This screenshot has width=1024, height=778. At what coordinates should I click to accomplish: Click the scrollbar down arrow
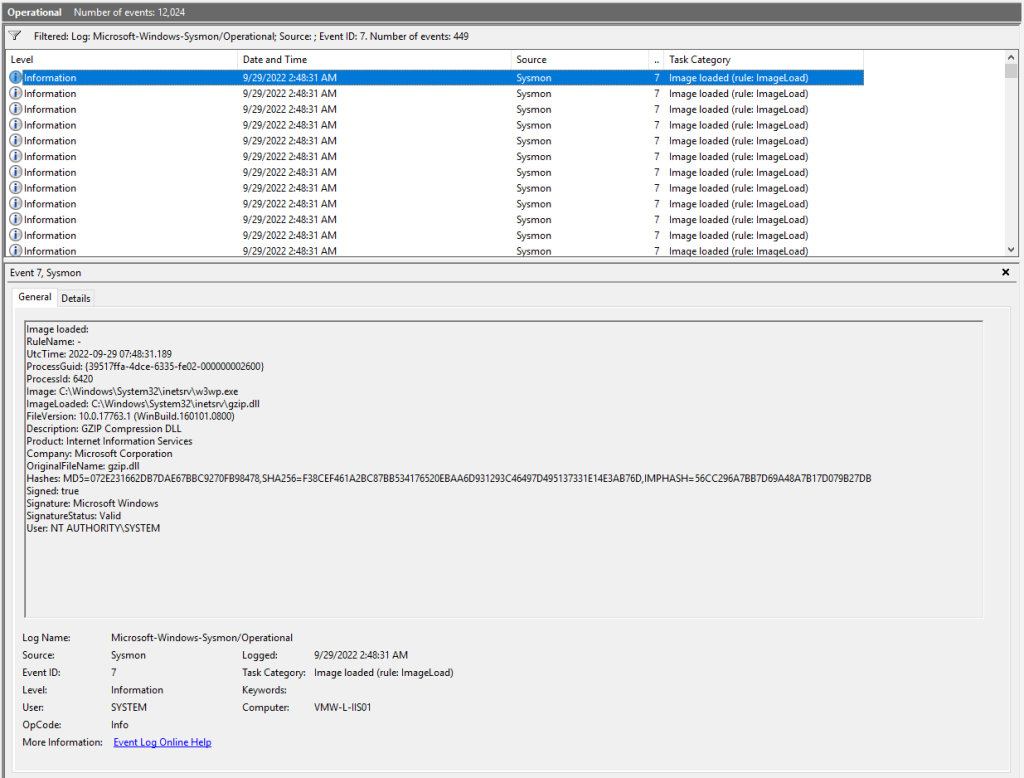tap(1013, 249)
